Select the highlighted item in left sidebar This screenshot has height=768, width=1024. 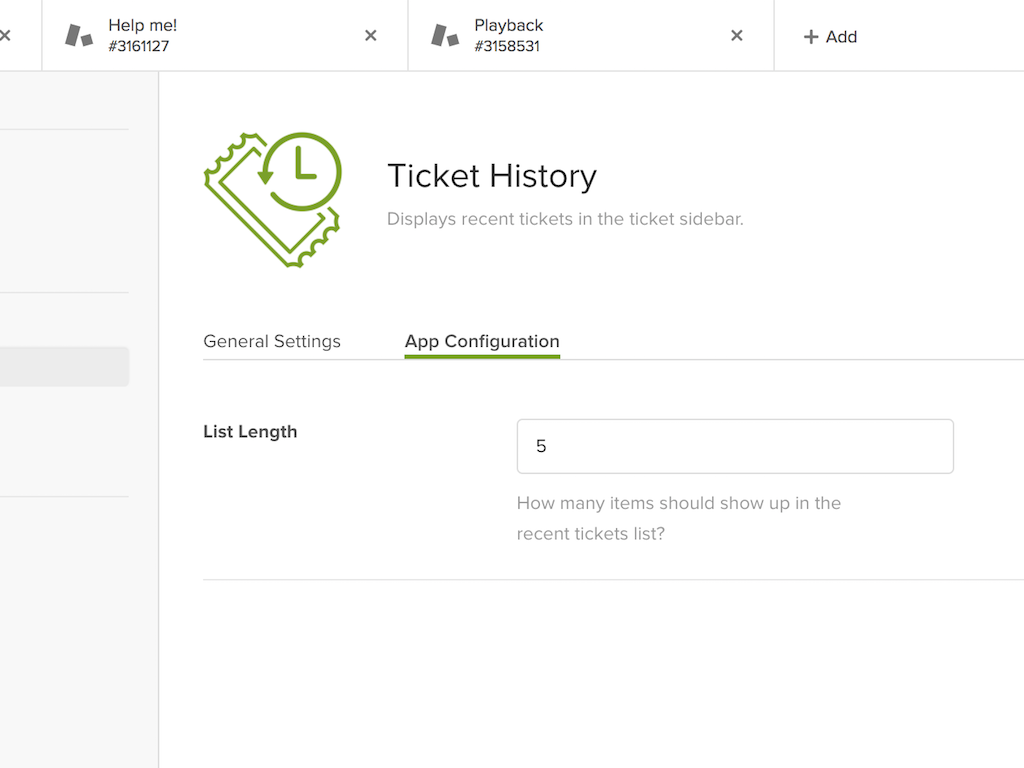click(x=64, y=367)
